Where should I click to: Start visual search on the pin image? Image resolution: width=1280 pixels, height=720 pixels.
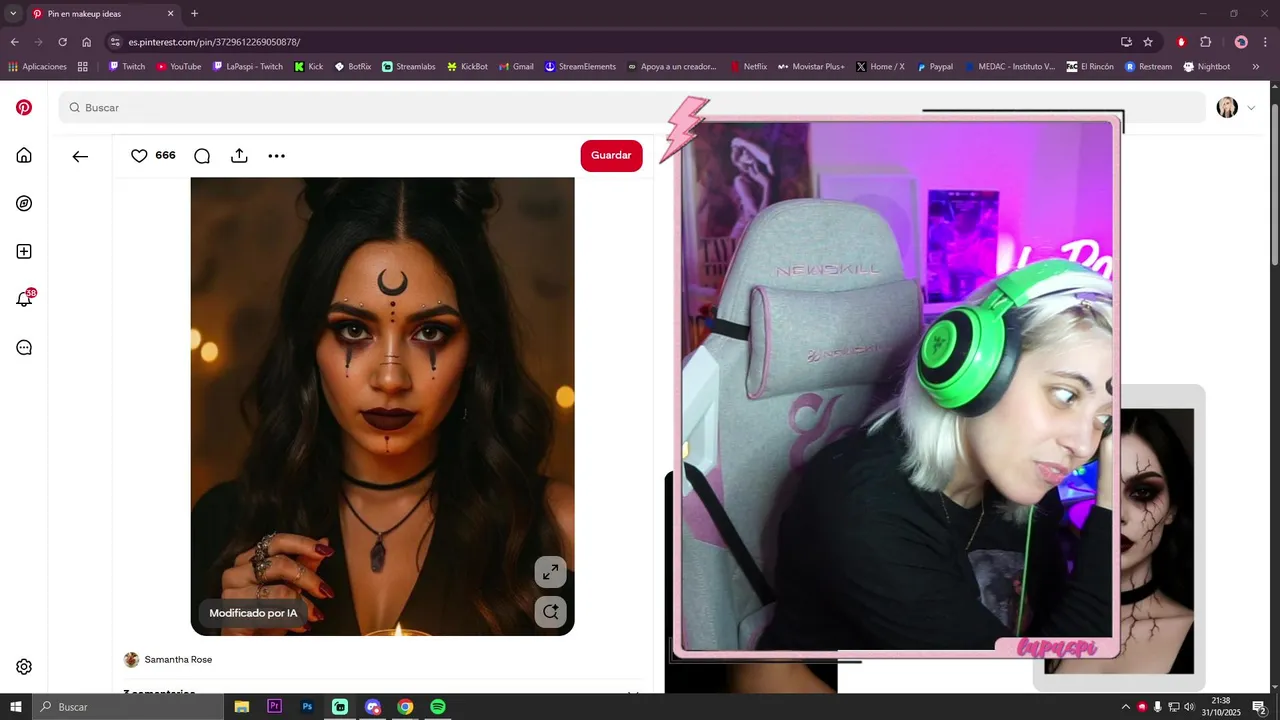pyautogui.click(x=551, y=612)
